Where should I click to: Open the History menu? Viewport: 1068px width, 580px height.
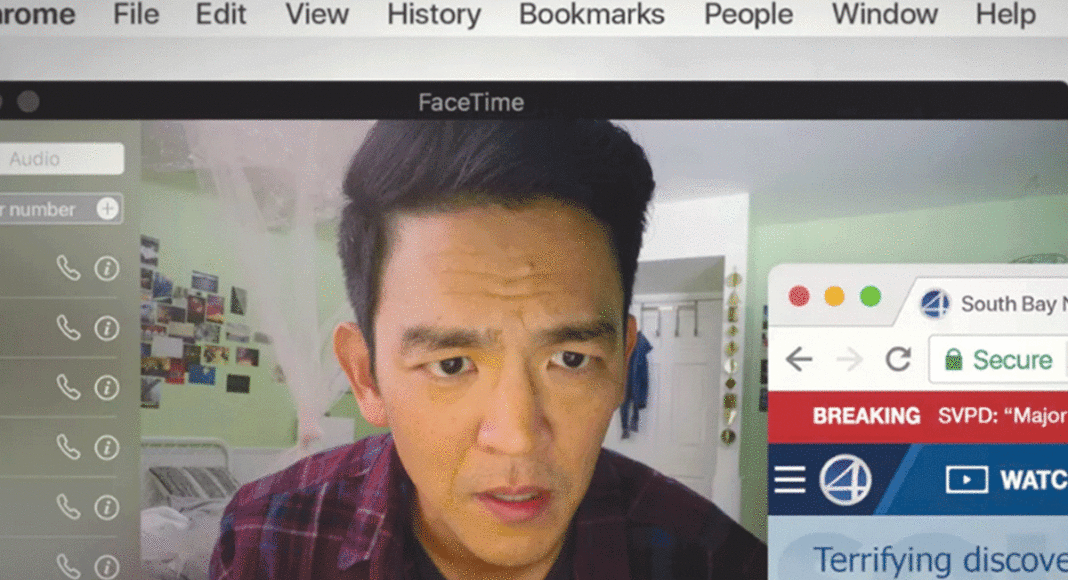[434, 14]
